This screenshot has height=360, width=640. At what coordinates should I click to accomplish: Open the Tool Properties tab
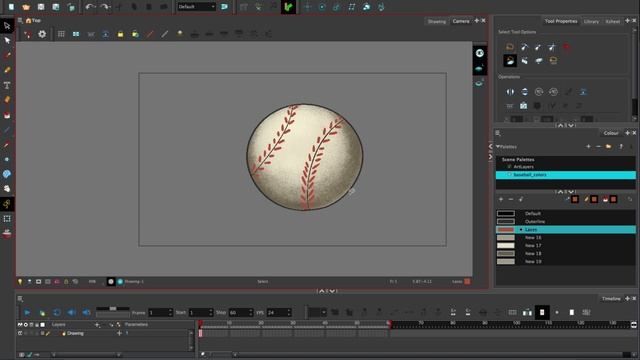point(561,21)
